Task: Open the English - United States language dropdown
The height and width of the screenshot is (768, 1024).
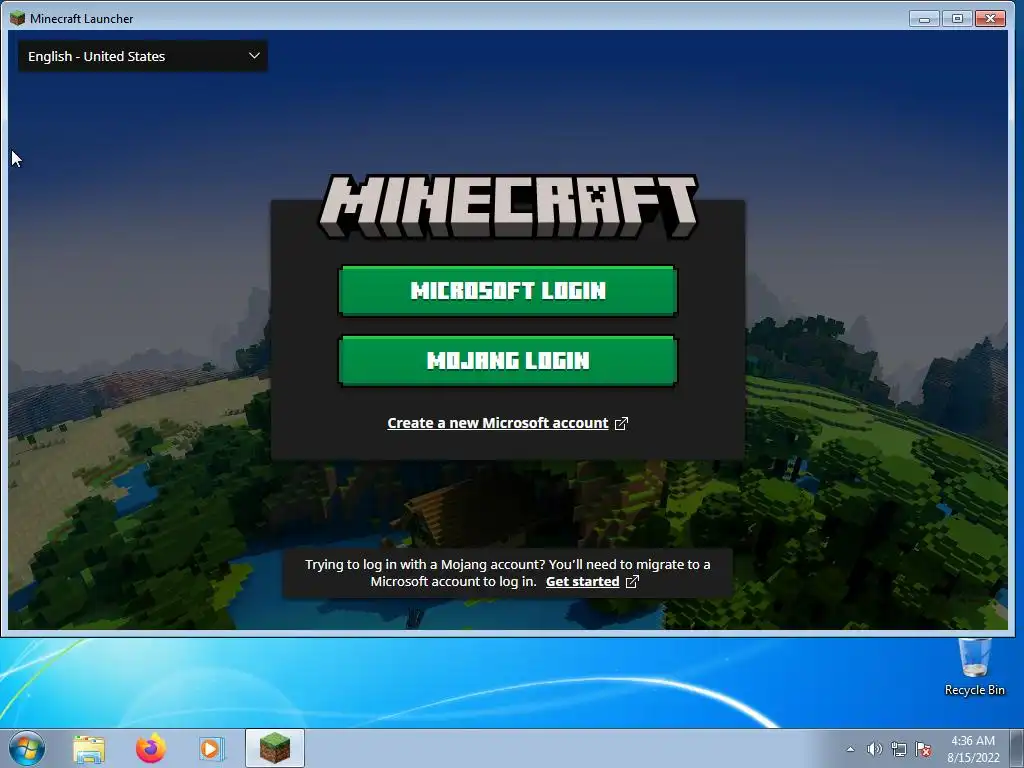Action: click(142, 56)
